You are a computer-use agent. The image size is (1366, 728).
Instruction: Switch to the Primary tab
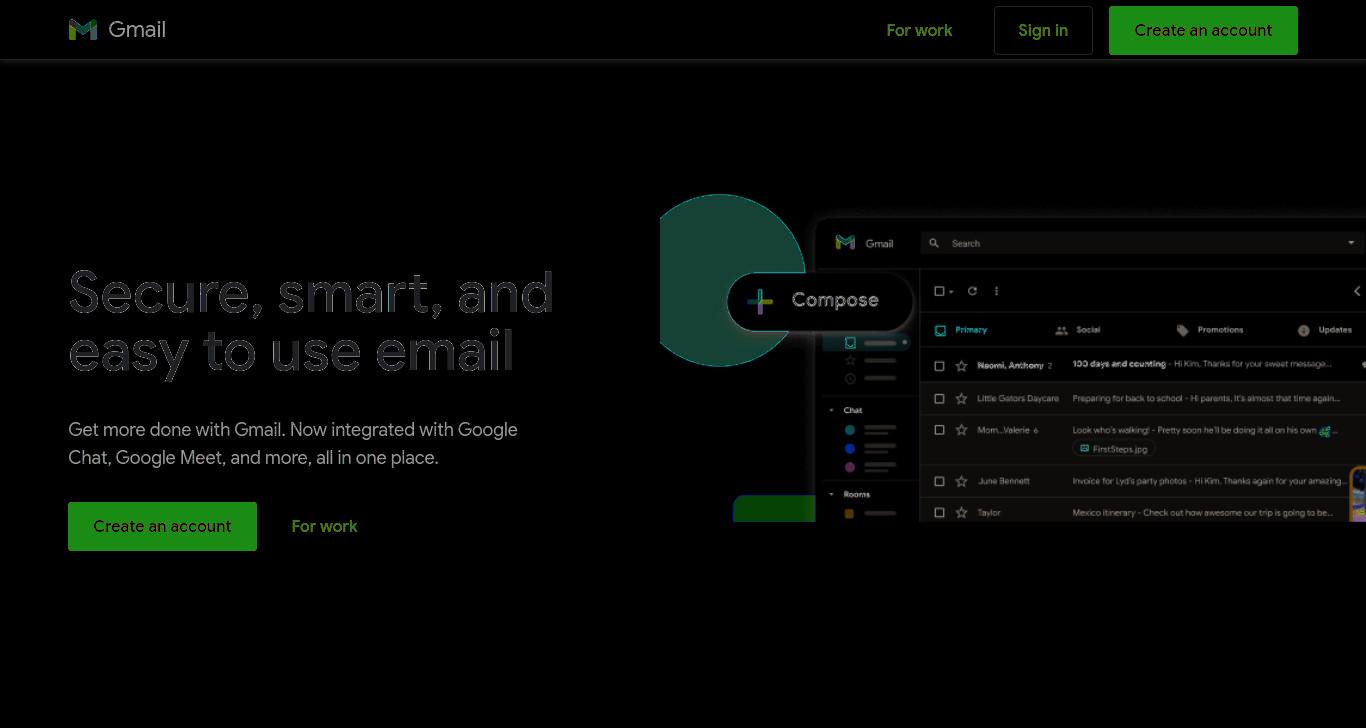pyautogui.click(x=961, y=330)
